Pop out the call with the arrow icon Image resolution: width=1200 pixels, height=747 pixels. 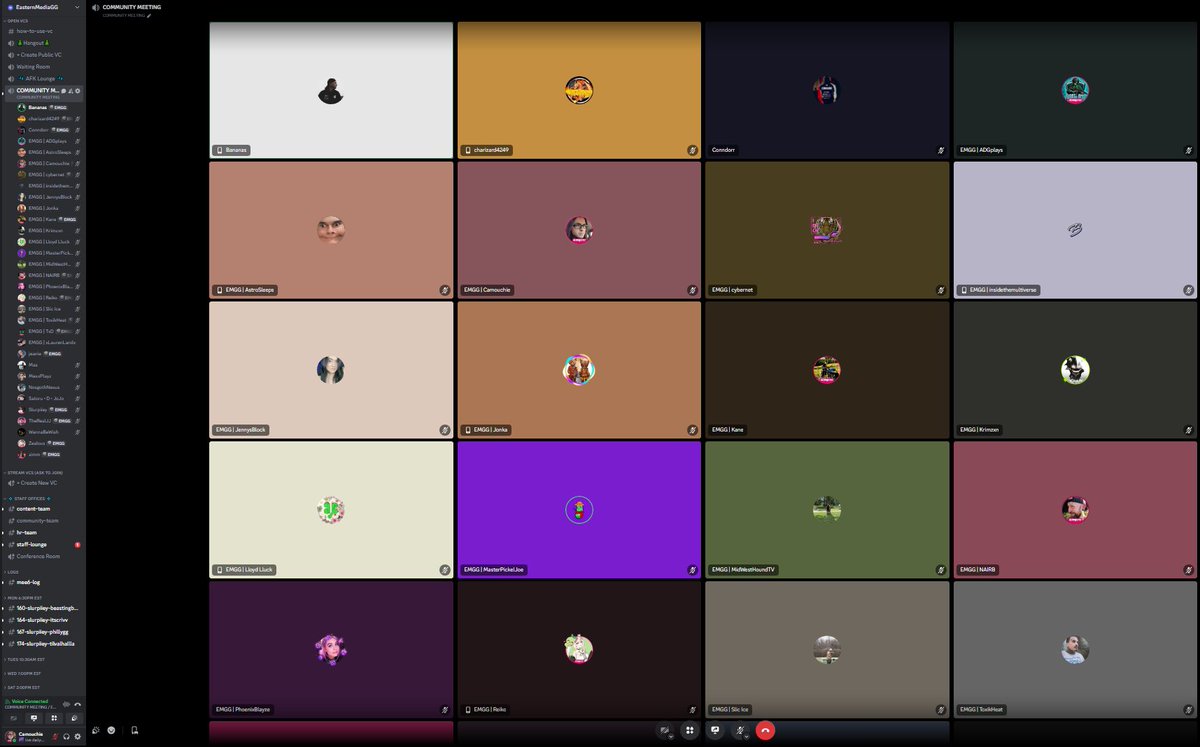pos(67,704)
